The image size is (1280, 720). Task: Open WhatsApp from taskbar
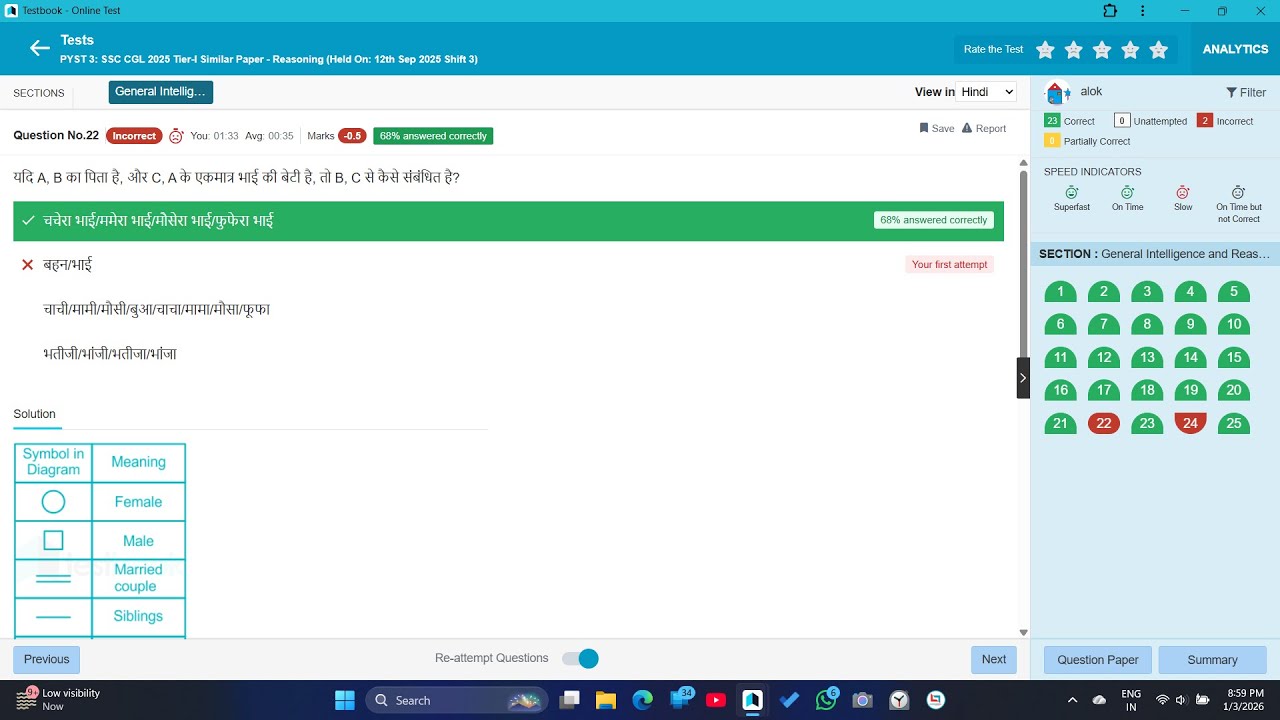pyautogui.click(x=826, y=700)
